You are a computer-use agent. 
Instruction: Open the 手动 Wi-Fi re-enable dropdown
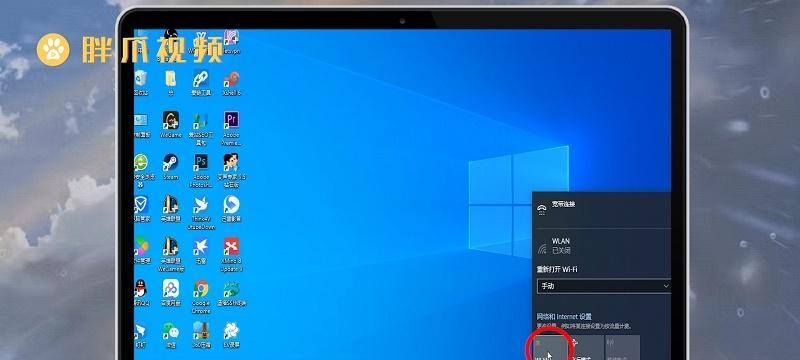coord(604,286)
